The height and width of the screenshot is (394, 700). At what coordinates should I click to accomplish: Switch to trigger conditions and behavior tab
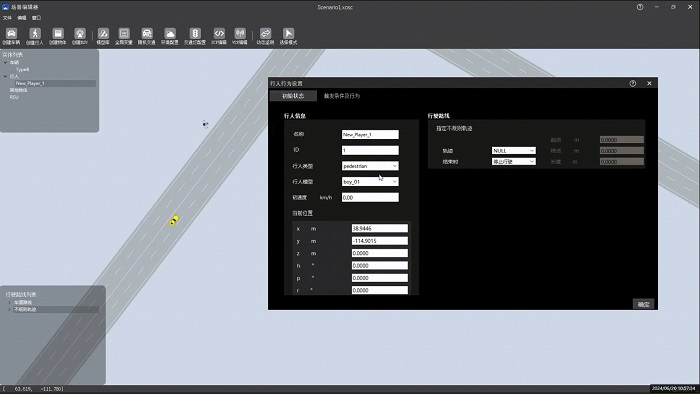(342, 96)
